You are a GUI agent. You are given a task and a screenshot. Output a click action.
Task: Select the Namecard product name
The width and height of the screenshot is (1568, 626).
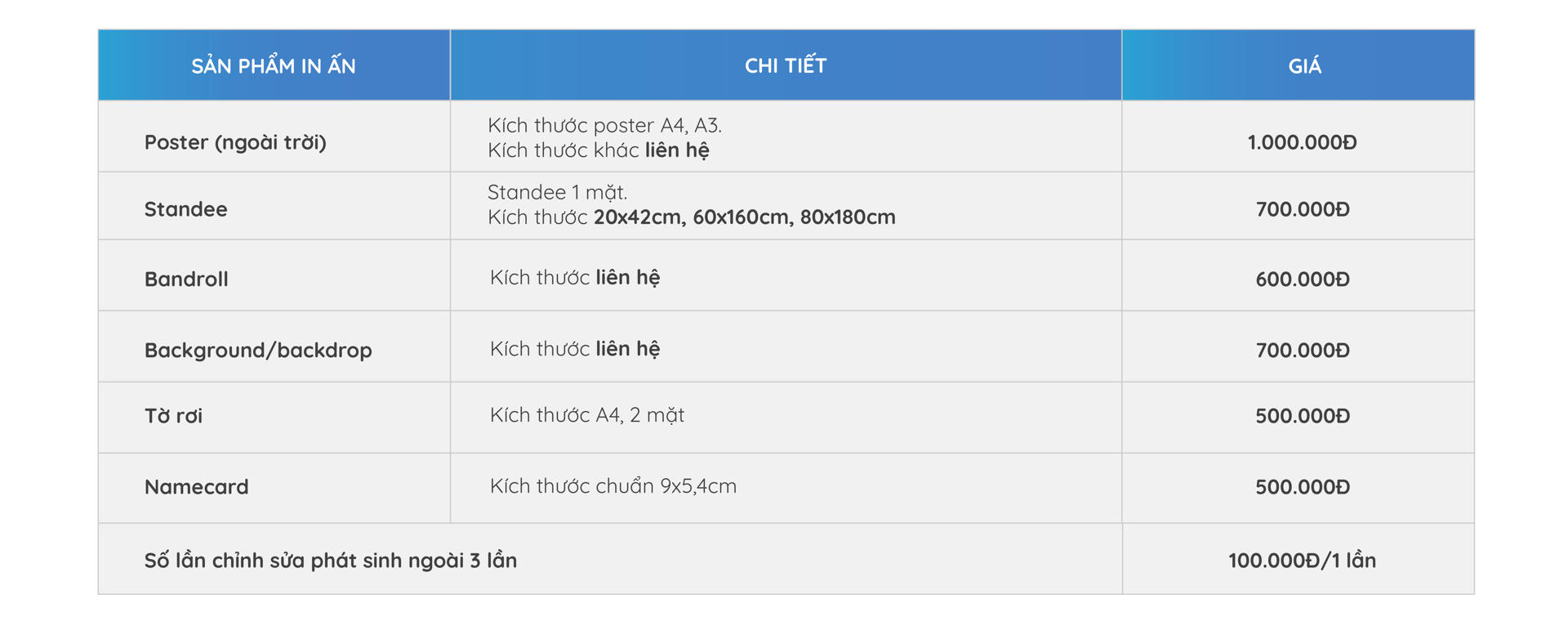tap(197, 487)
